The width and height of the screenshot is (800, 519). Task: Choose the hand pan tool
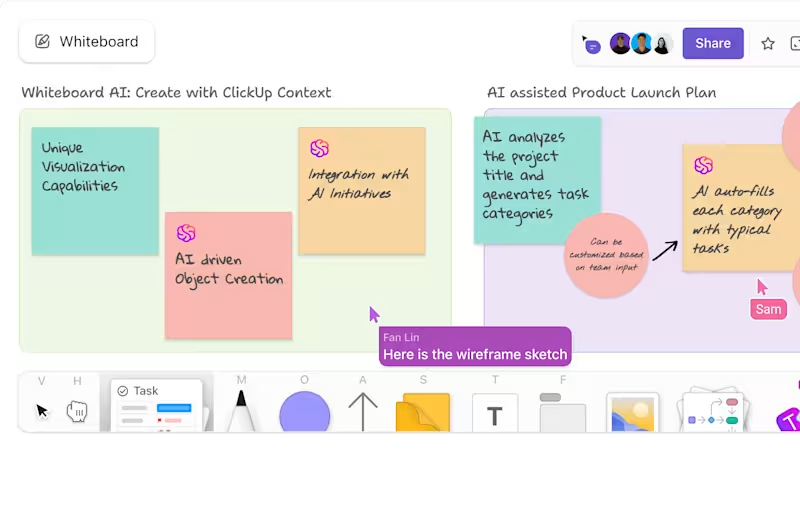pyautogui.click(x=77, y=410)
